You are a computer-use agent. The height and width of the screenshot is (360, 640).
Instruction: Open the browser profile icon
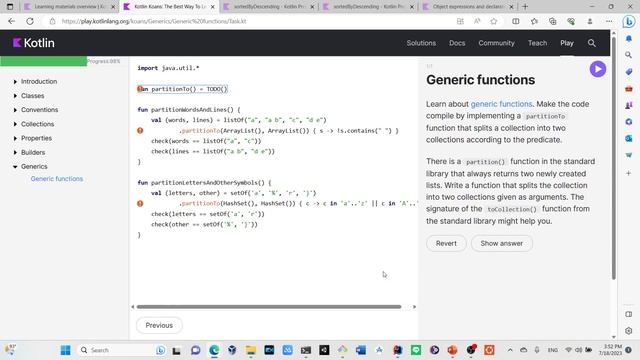(589, 21)
